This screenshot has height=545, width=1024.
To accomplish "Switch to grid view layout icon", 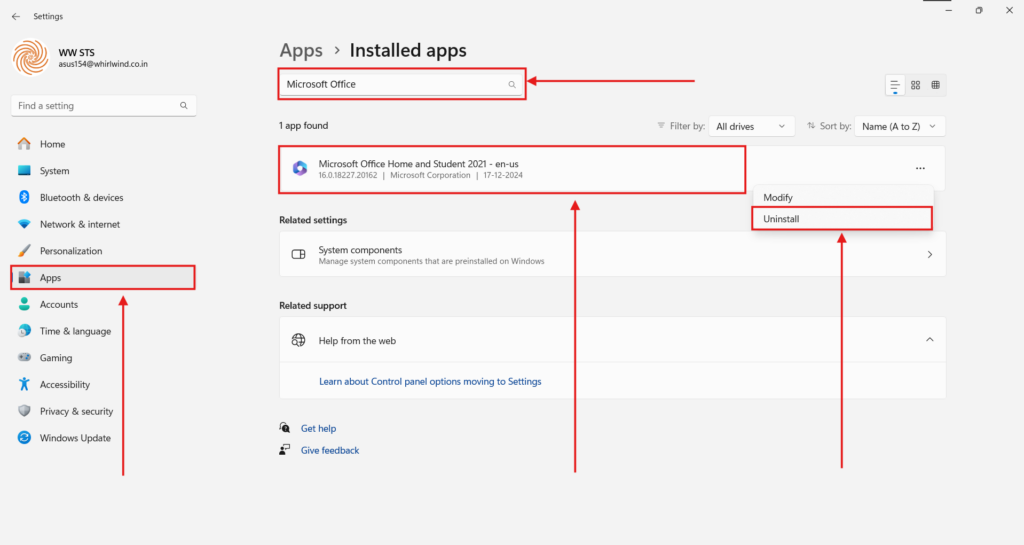I will click(915, 85).
